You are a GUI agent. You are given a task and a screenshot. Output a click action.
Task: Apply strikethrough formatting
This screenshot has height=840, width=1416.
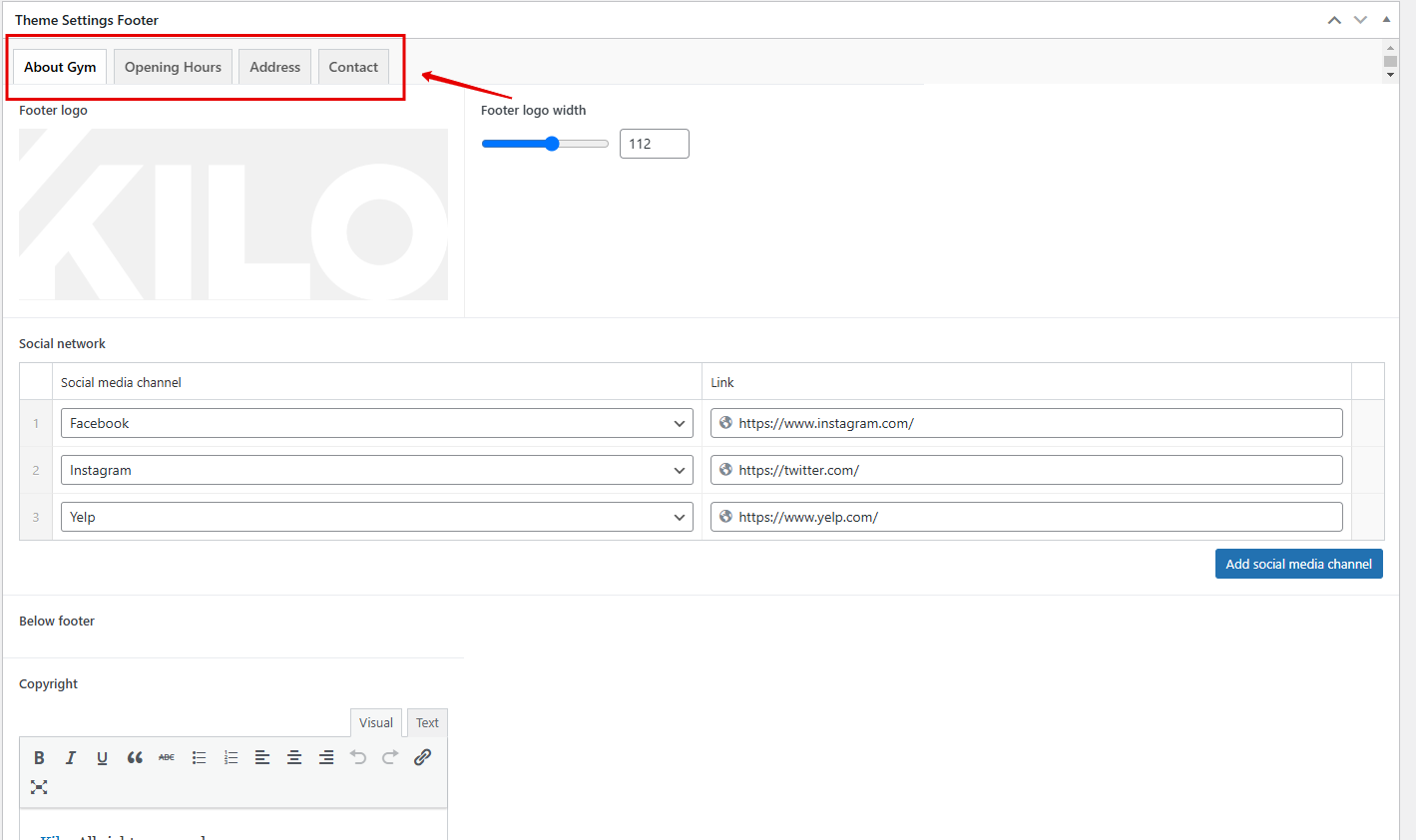167,758
